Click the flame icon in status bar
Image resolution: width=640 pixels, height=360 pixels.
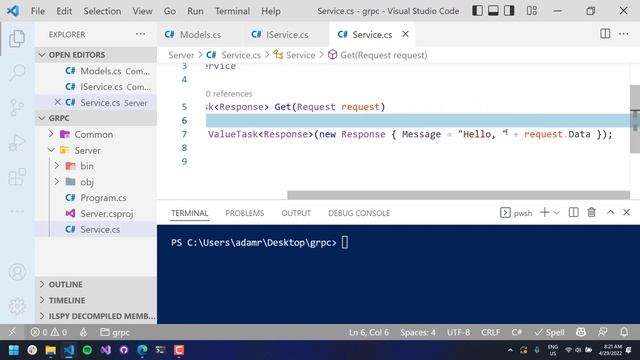pyautogui.click(x=83, y=332)
